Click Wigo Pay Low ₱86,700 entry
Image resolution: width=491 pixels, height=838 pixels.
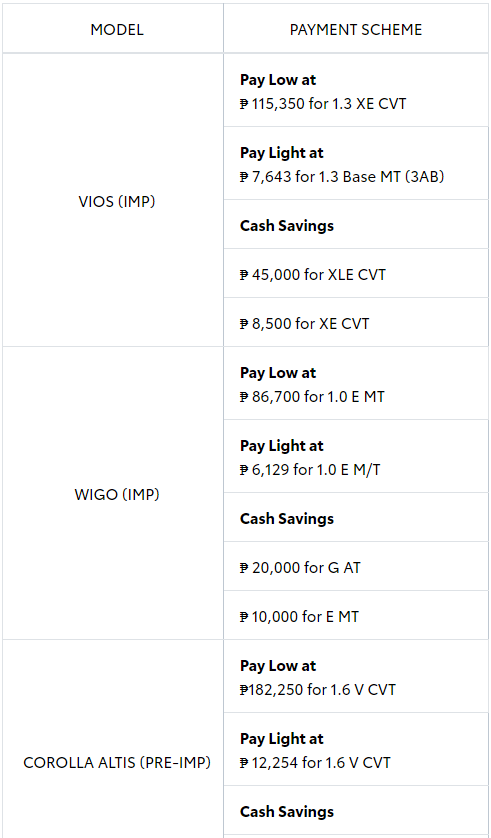[356, 383]
